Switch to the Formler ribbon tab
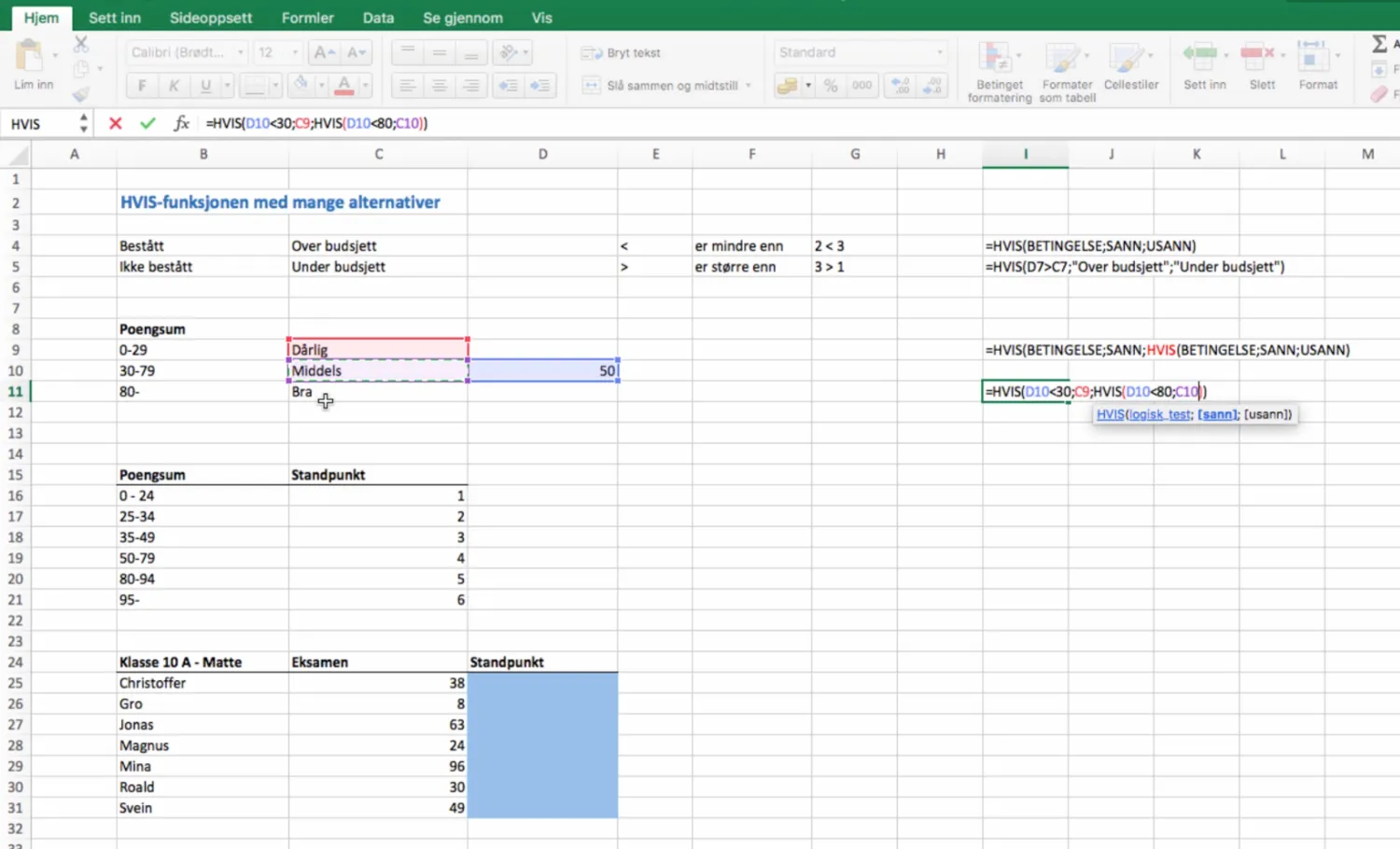 [x=307, y=18]
